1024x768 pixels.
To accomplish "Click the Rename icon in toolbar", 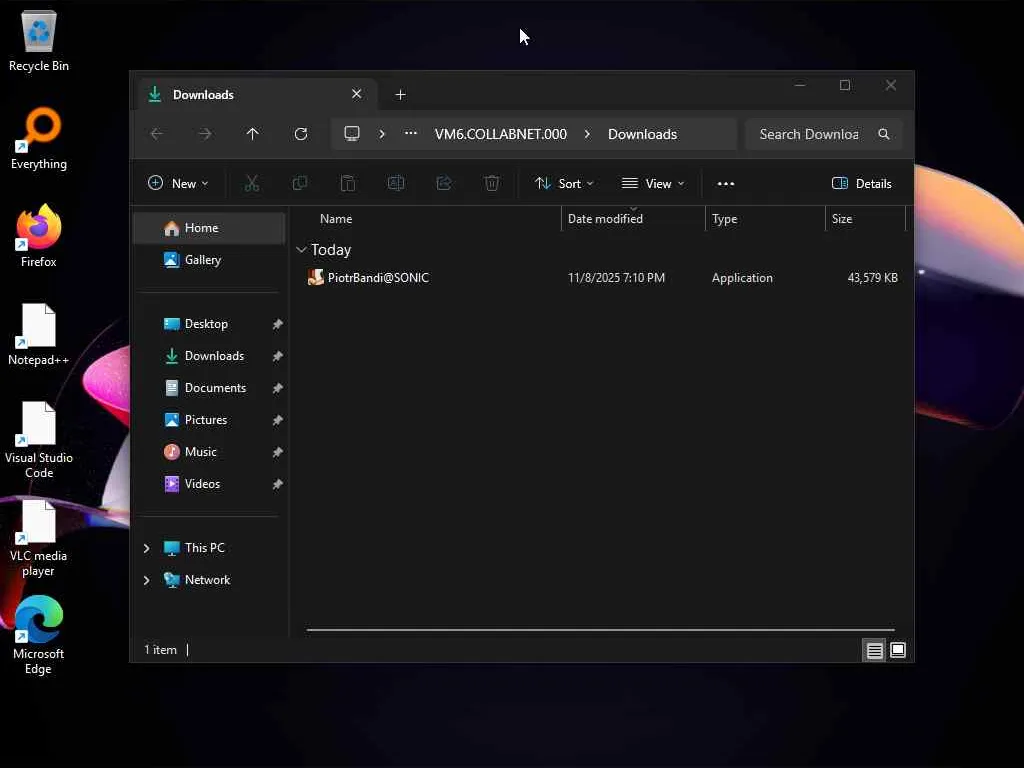I will click(396, 184).
